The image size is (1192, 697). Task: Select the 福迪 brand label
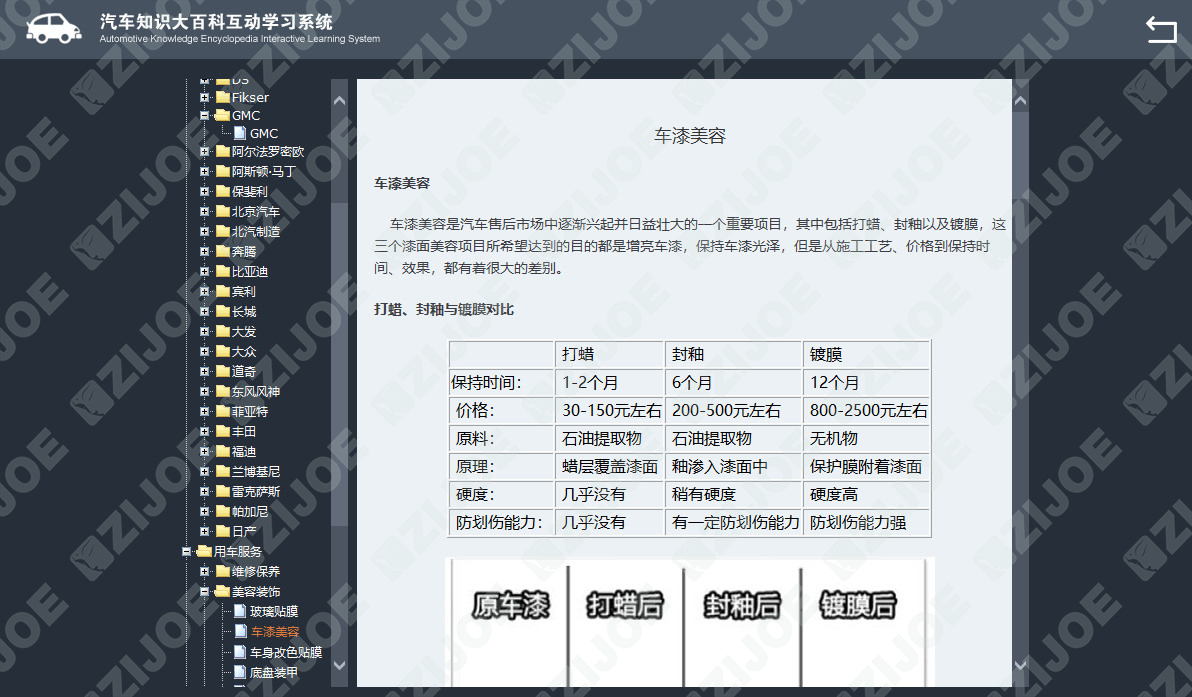[x=244, y=451]
